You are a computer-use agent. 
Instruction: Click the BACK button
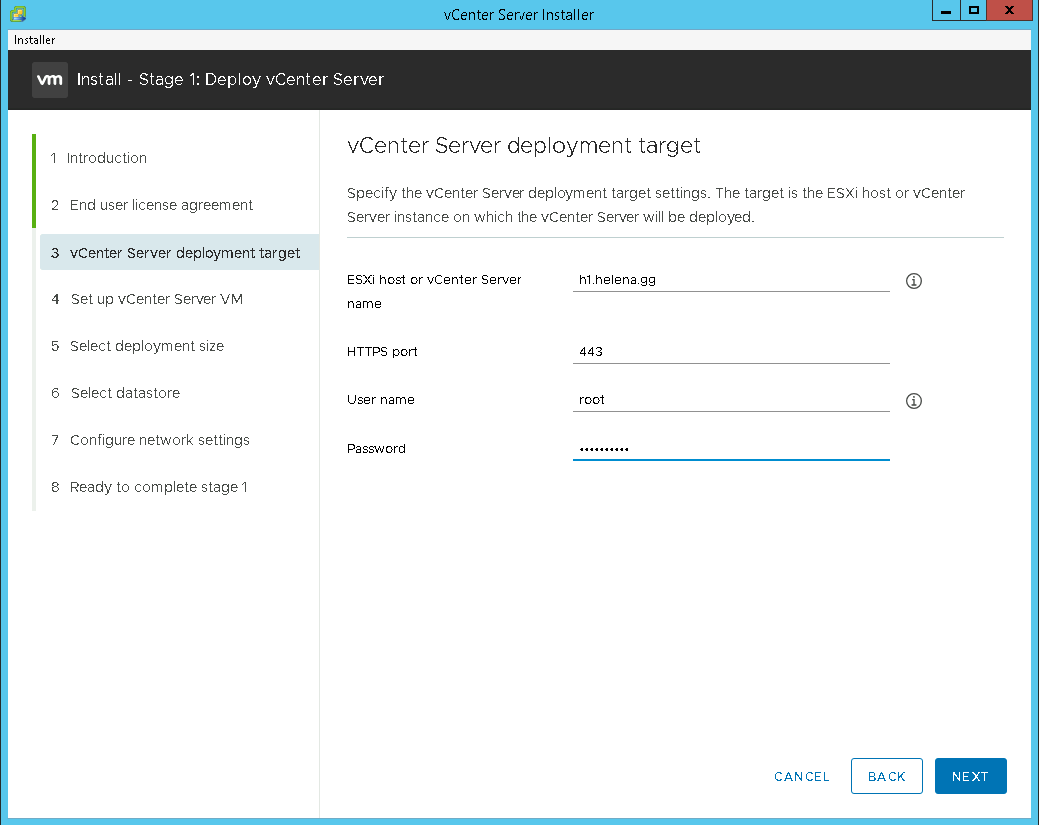click(x=886, y=776)
